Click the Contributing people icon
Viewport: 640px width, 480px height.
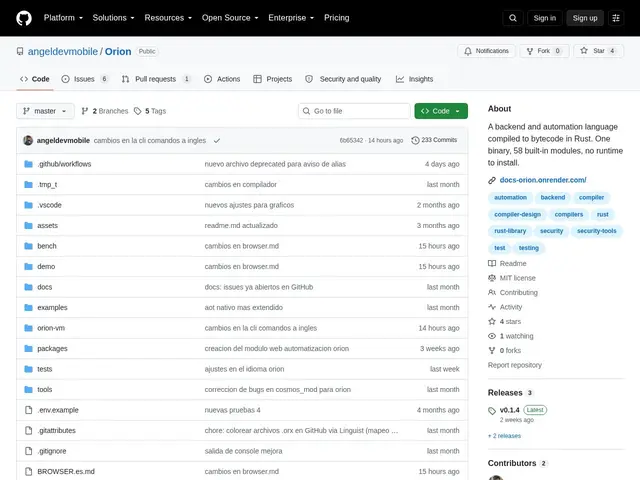pos(492,292)
